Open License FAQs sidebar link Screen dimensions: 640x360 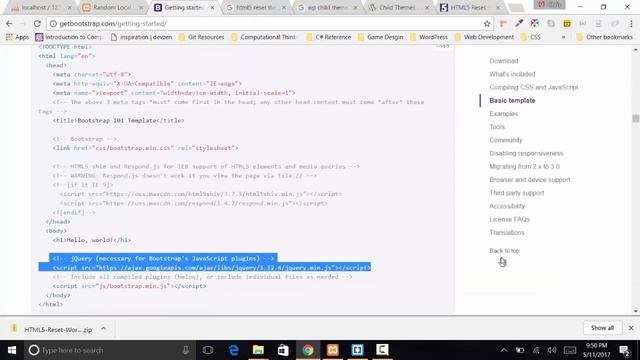pyautogui.click(x=509, y=219)
